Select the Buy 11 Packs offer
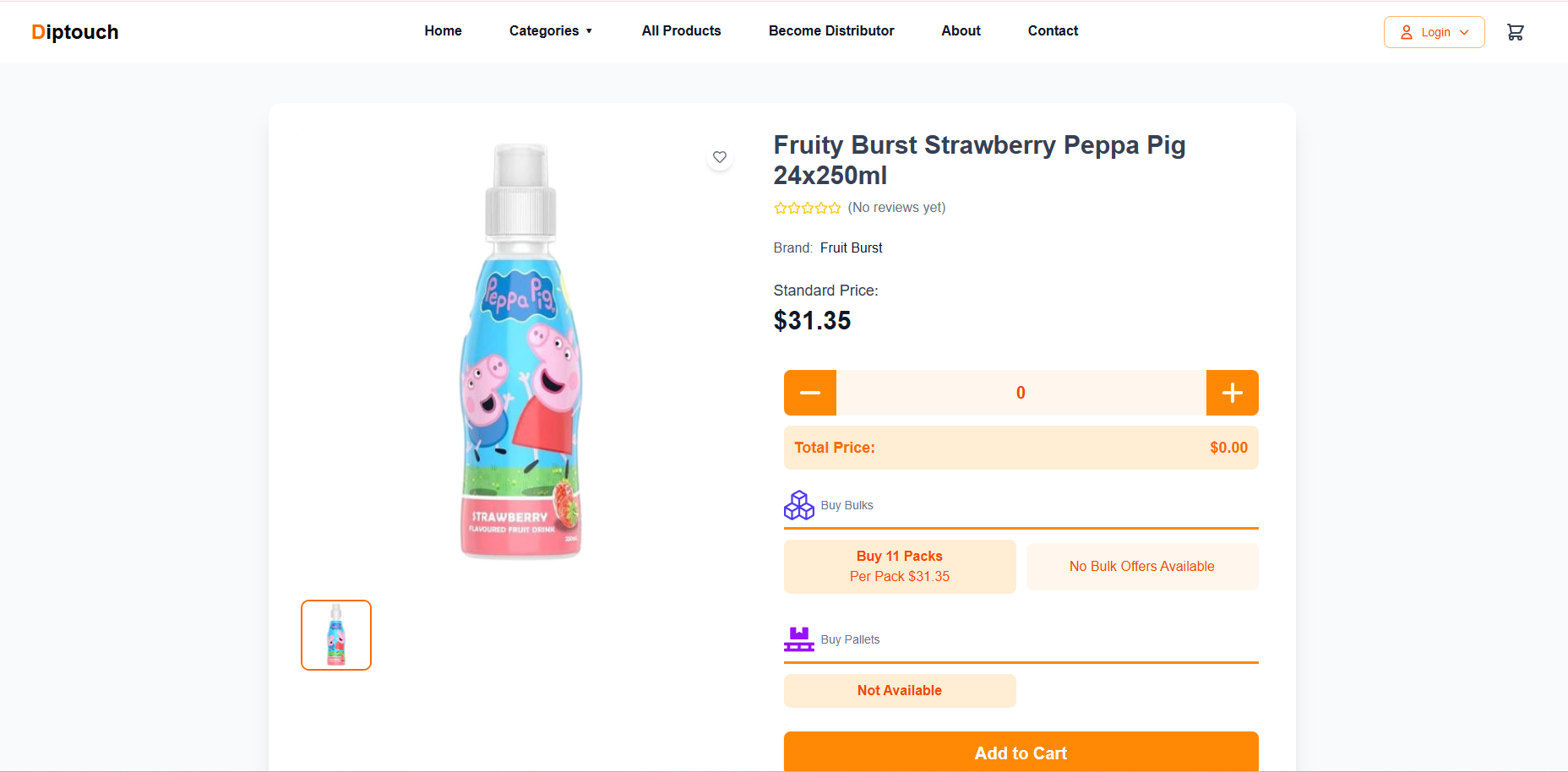 900,567
